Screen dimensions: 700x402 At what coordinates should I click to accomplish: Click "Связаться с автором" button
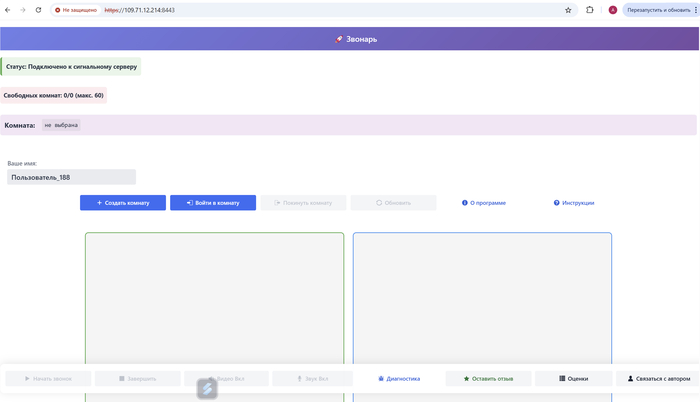point(658,379)
